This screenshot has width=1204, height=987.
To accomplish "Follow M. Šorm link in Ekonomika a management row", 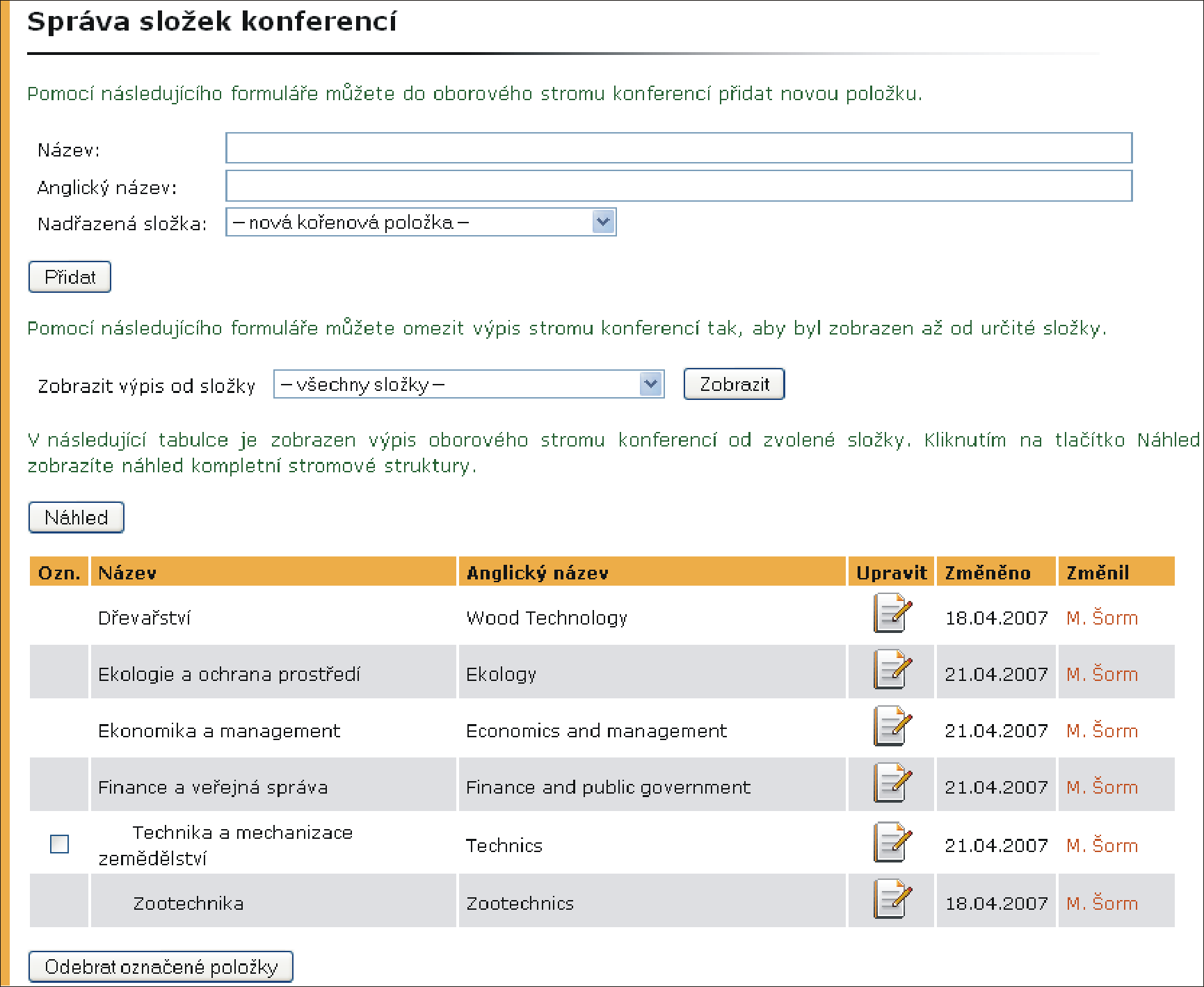I will point(1102,731).
